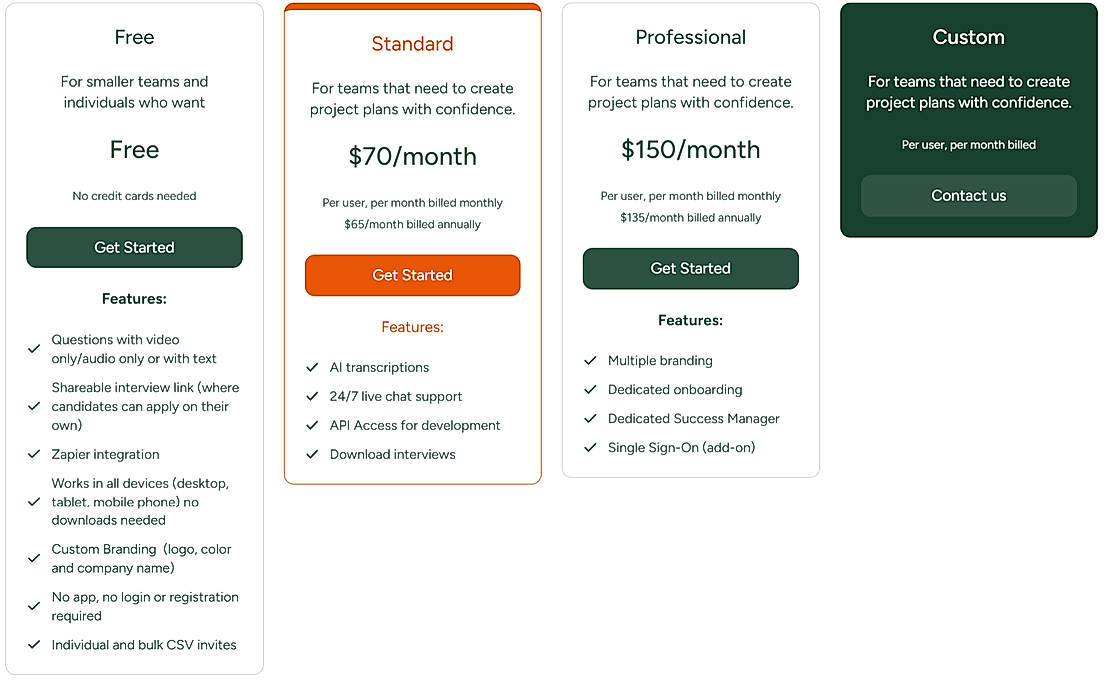Image resolution: width=1108 pixels, height=683 pixels.
Task: Click the $70/month price text
Action: pos(412,156)
